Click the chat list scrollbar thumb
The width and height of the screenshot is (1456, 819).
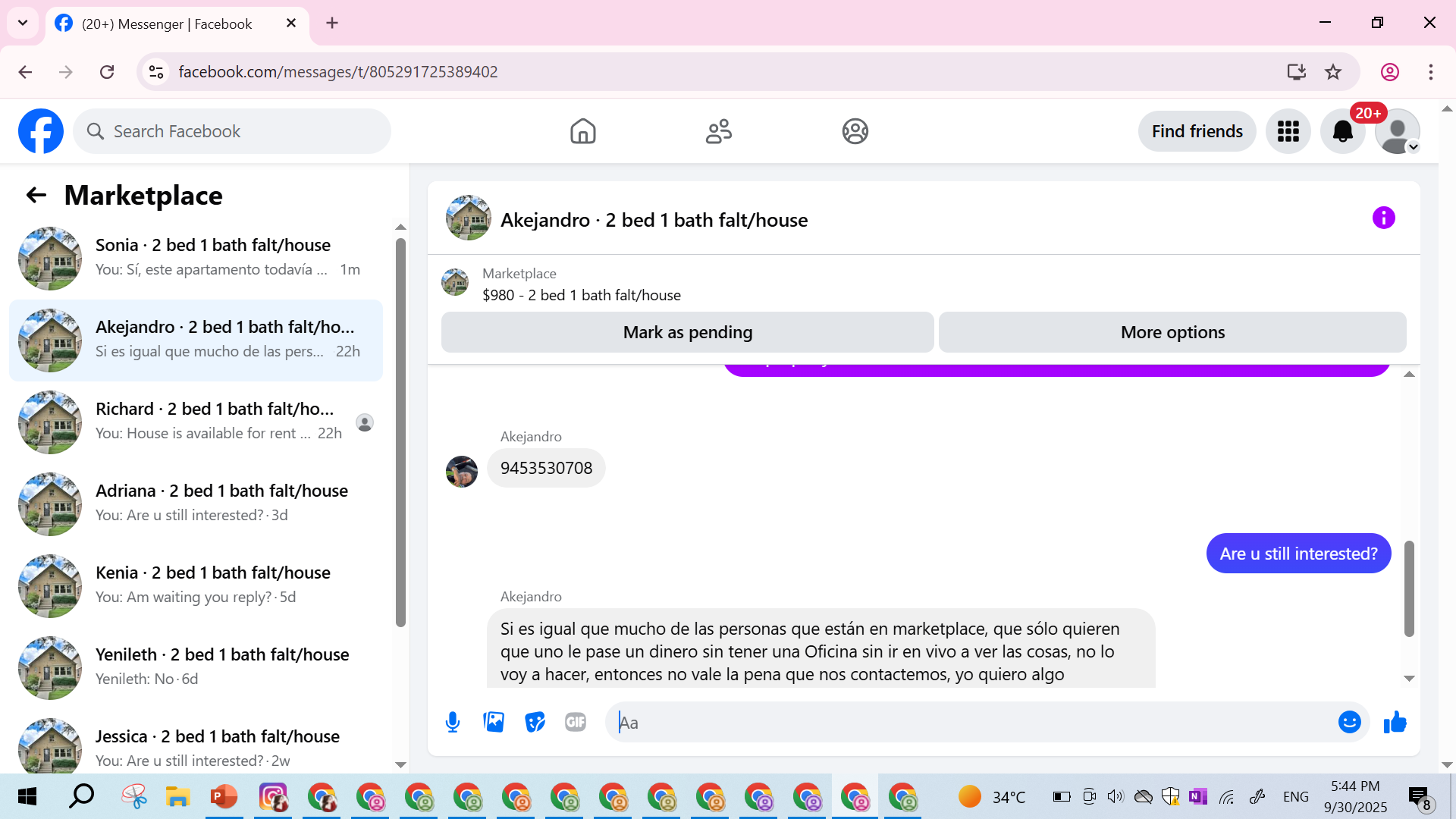point(400,432)
